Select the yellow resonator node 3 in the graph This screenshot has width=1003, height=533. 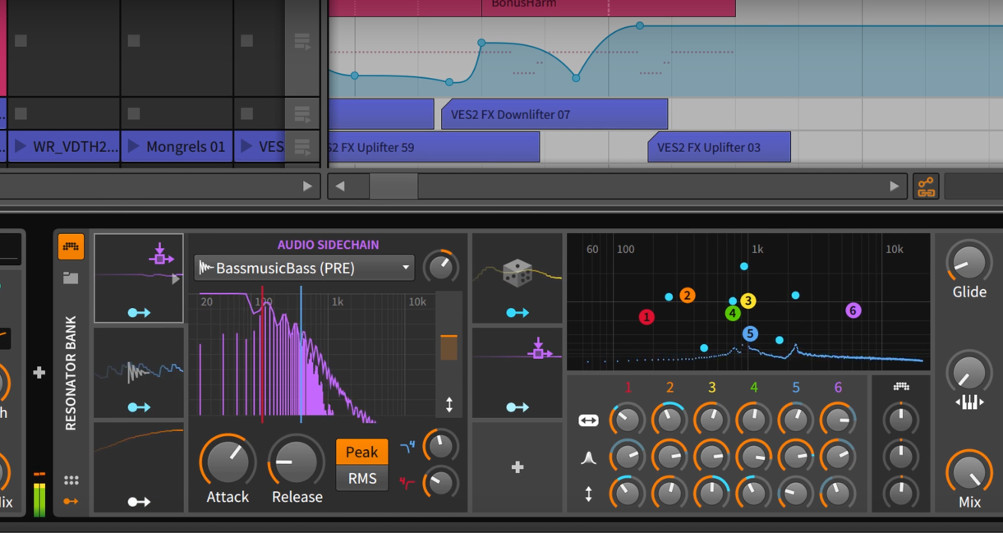pos(748,301)
